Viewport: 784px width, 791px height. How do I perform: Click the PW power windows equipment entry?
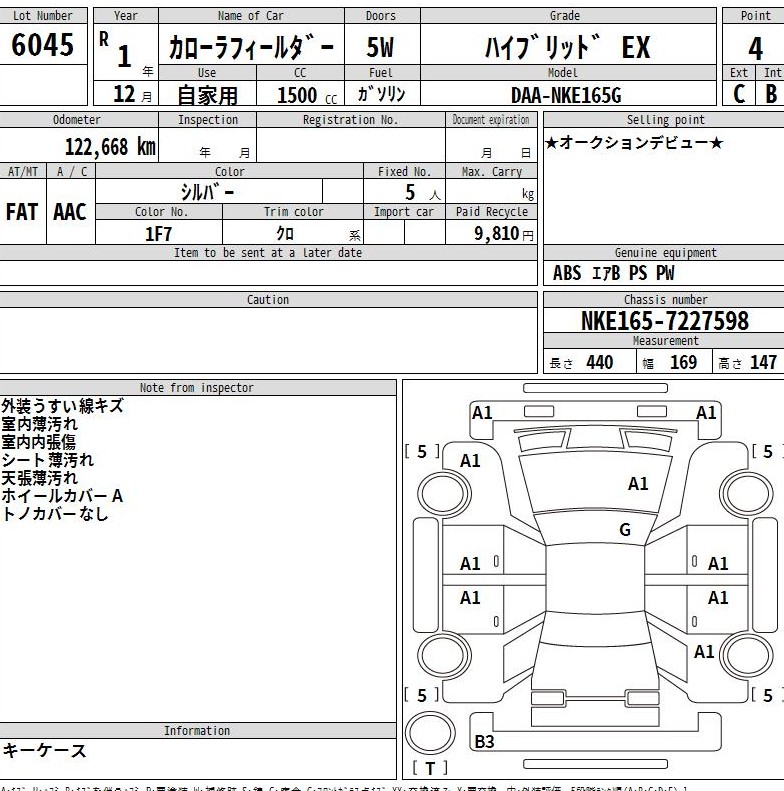click(665, 273)
